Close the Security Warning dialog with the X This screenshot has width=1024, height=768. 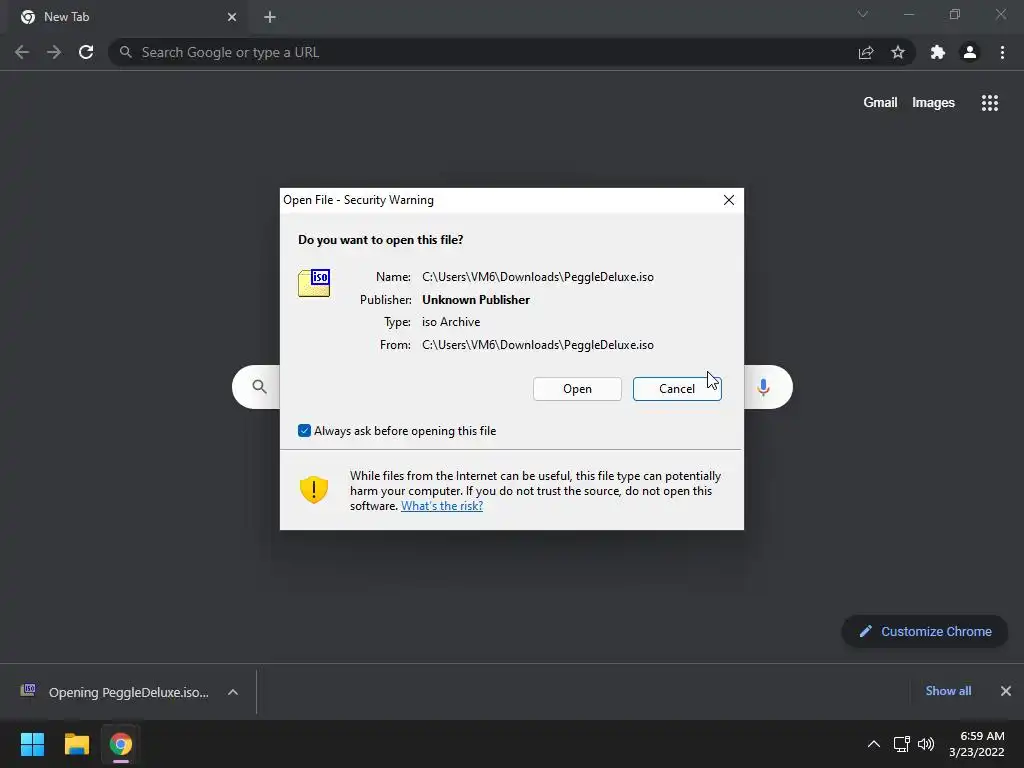(x=729, y=200)
